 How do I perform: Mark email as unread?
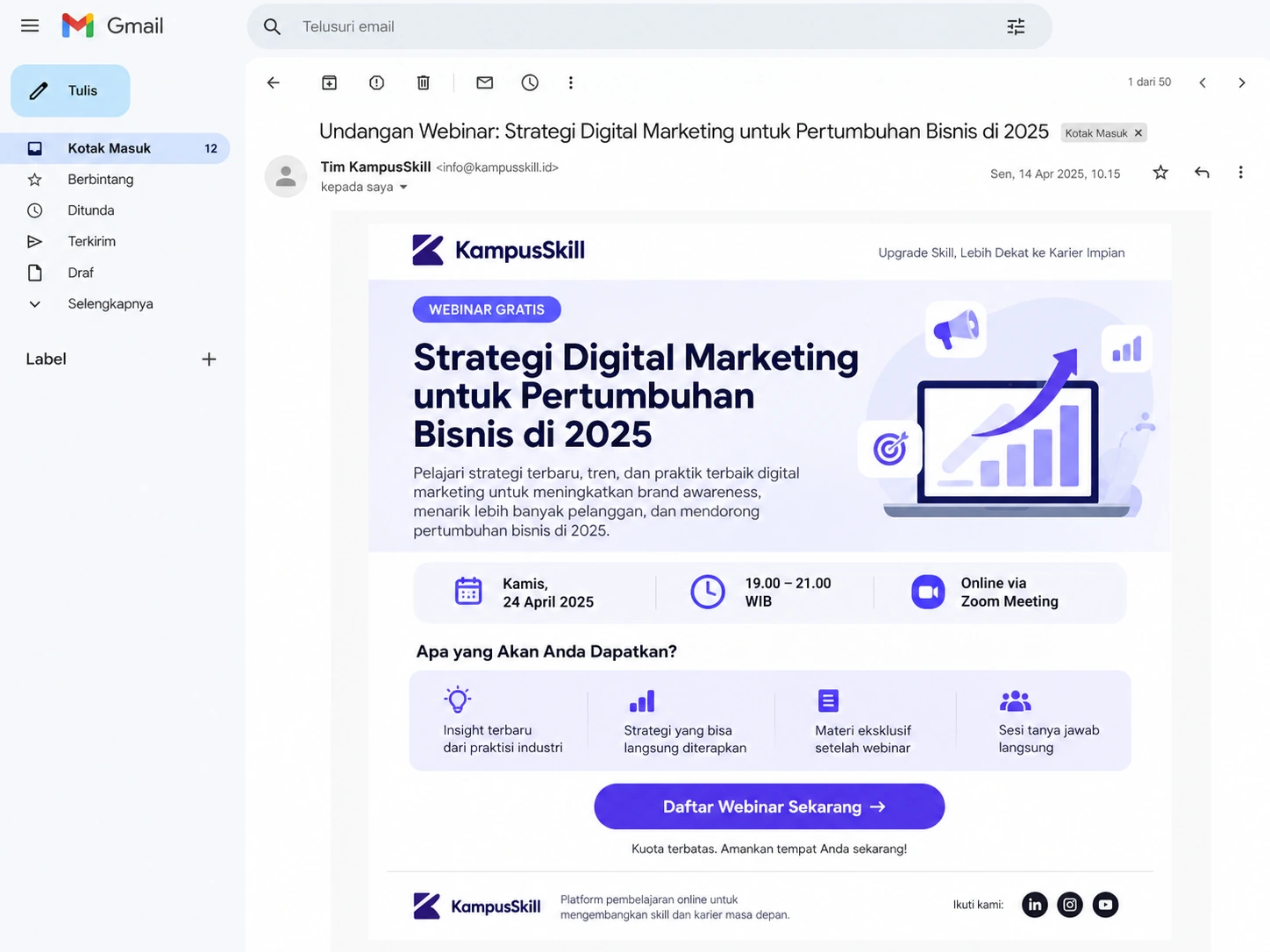485,82
